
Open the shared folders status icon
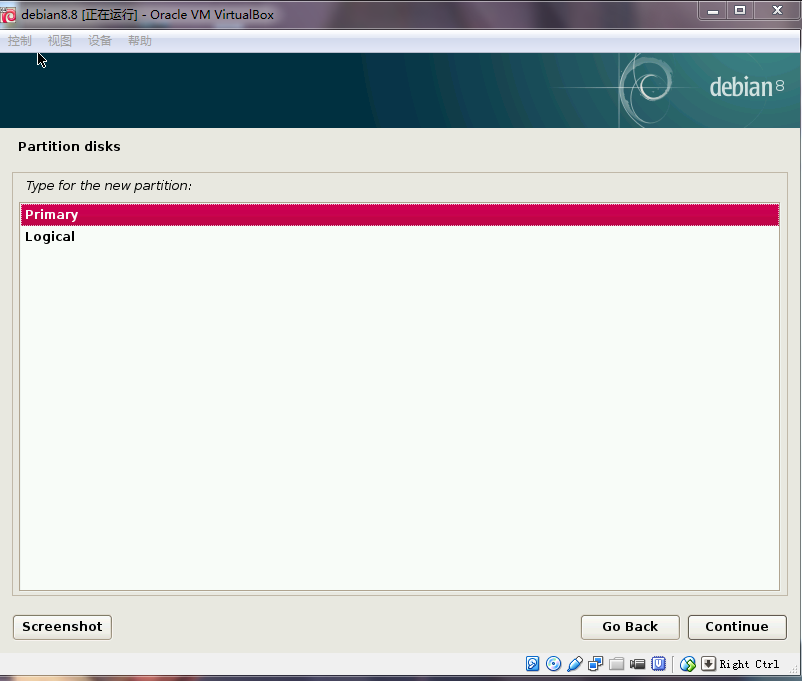617,664
